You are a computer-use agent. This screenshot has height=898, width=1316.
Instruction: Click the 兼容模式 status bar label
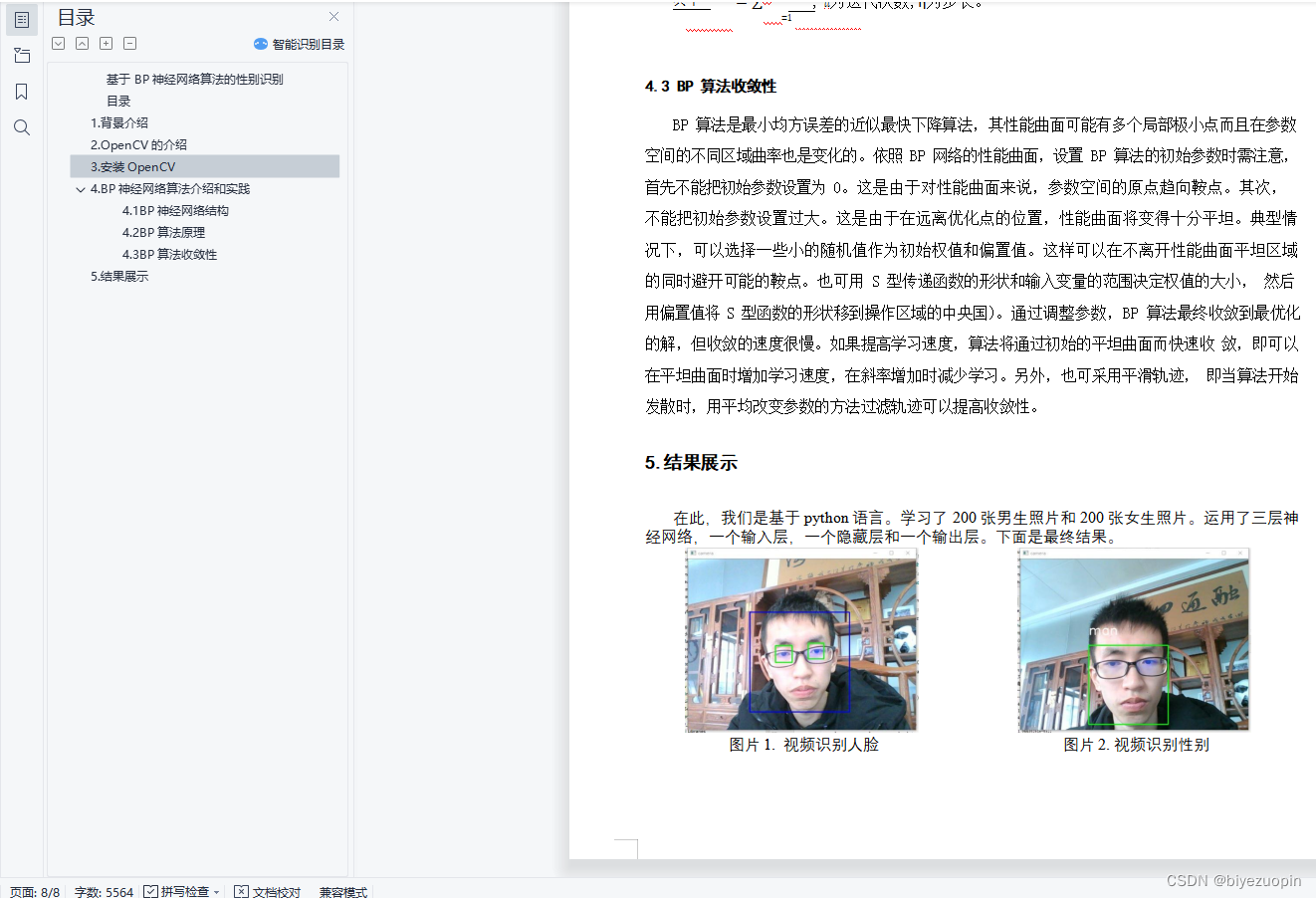coord(341,892)
